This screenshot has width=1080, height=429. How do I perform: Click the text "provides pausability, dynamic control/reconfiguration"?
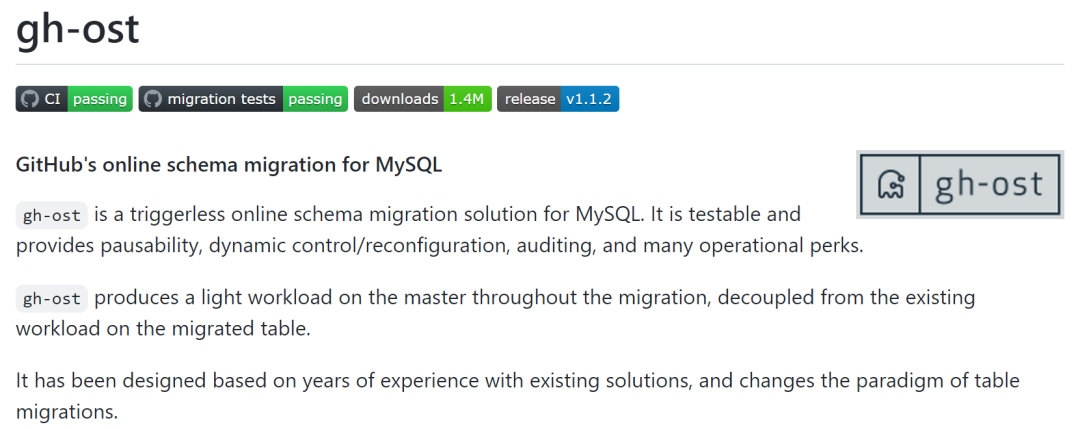(x=270, y=246)
